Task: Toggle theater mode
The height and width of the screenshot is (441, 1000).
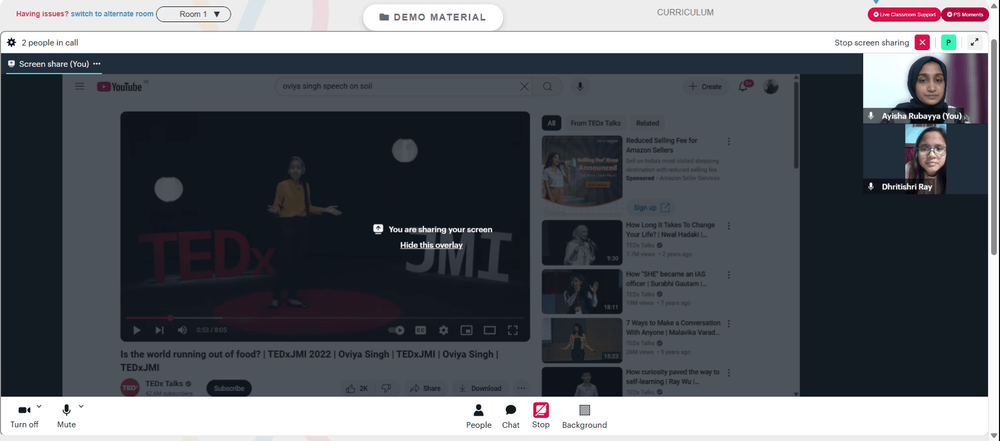Action: coord(490,330)
